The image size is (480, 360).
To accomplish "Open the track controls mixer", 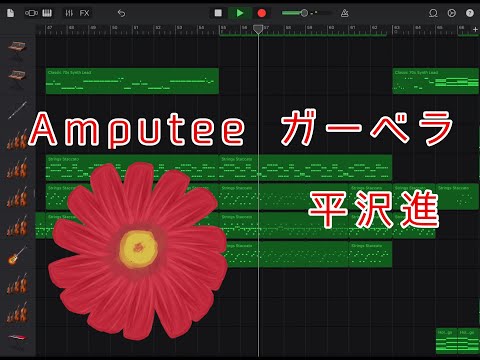I will pos(69,13).
